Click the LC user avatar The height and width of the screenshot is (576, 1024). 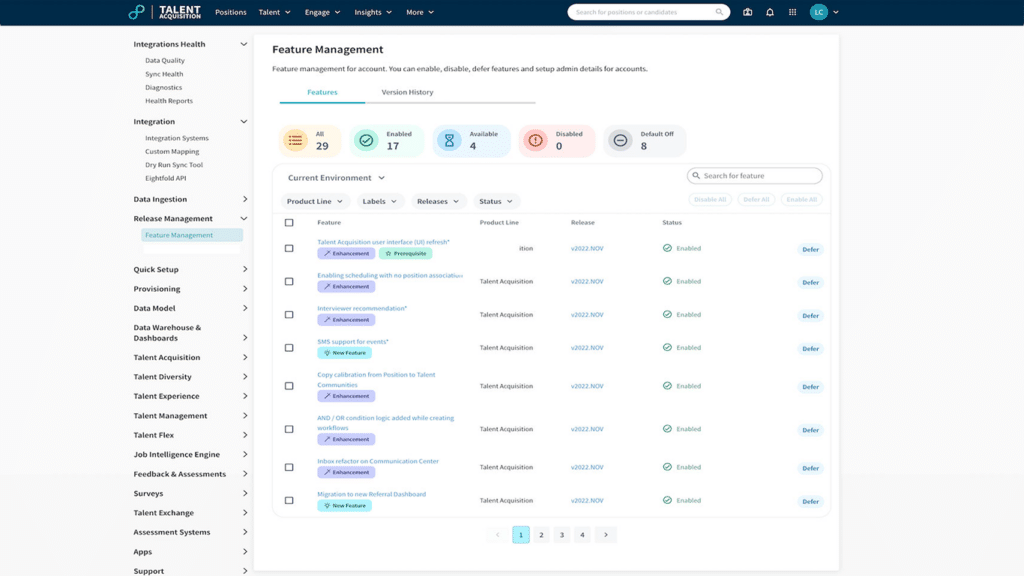(818, 12)
